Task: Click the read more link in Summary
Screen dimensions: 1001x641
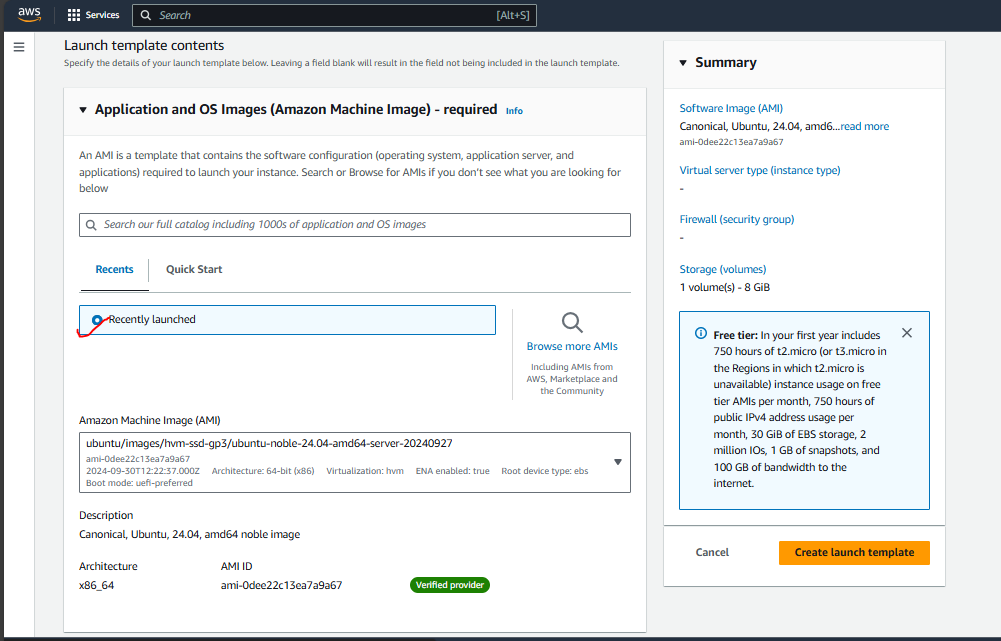Action: [x=864, y=126]
